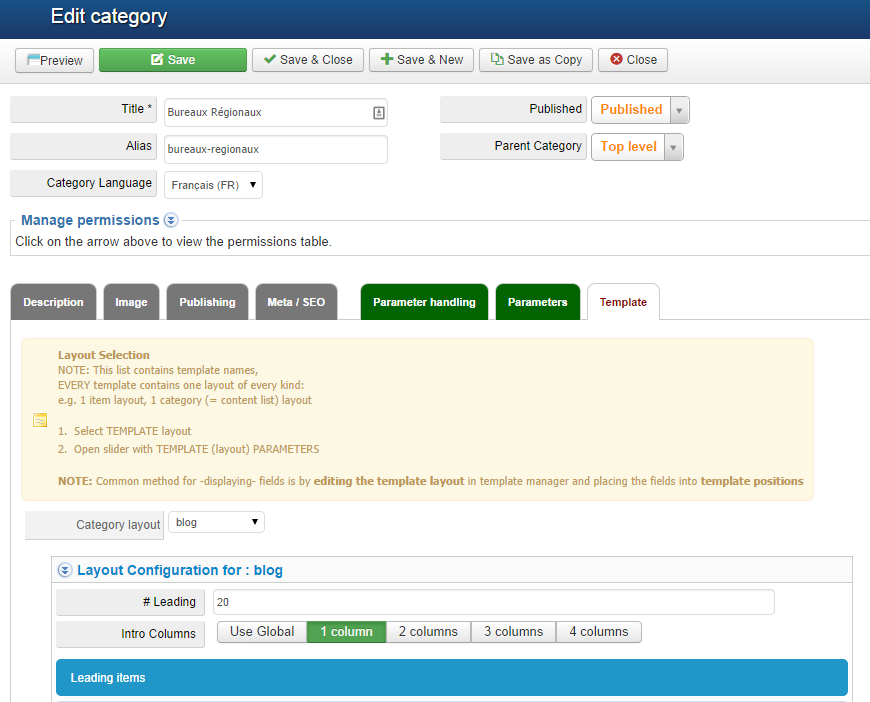Click the Alias input field
870x702 pixels.
[275, 149]
